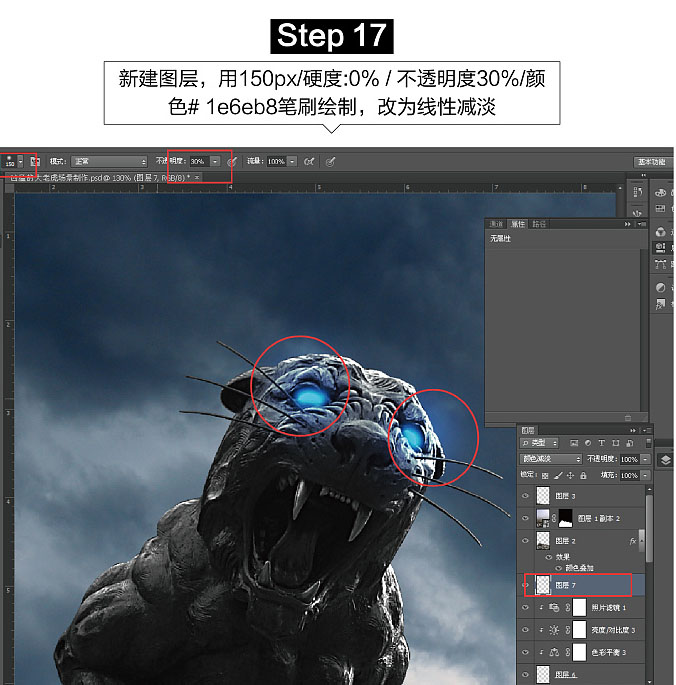This screenshot has width=676, height=685.
Task: Open the layer filter 类型 dropdown
Action: click(539, 443)
